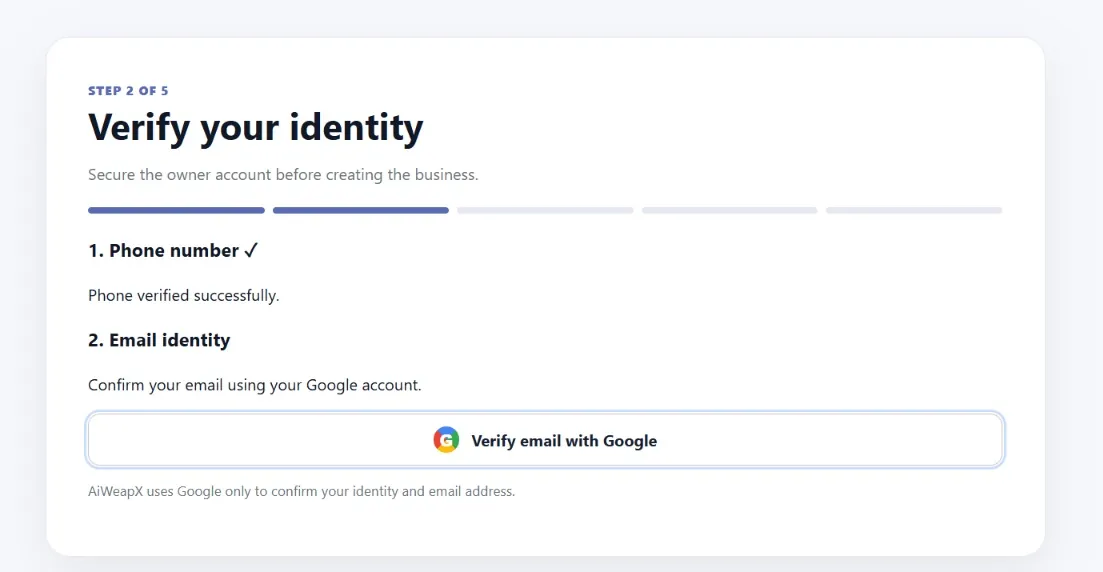Viewport: 1103px width, 572px height.
Task: Click the word identity in the main title
Action: 356,128
